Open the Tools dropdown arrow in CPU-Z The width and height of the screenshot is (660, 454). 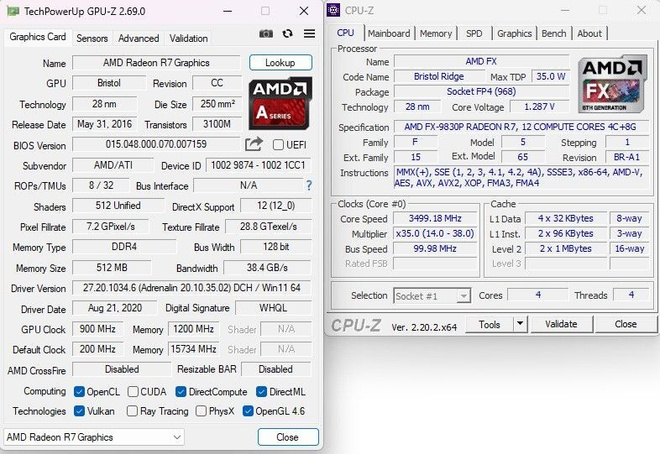(x=520, y=324)
